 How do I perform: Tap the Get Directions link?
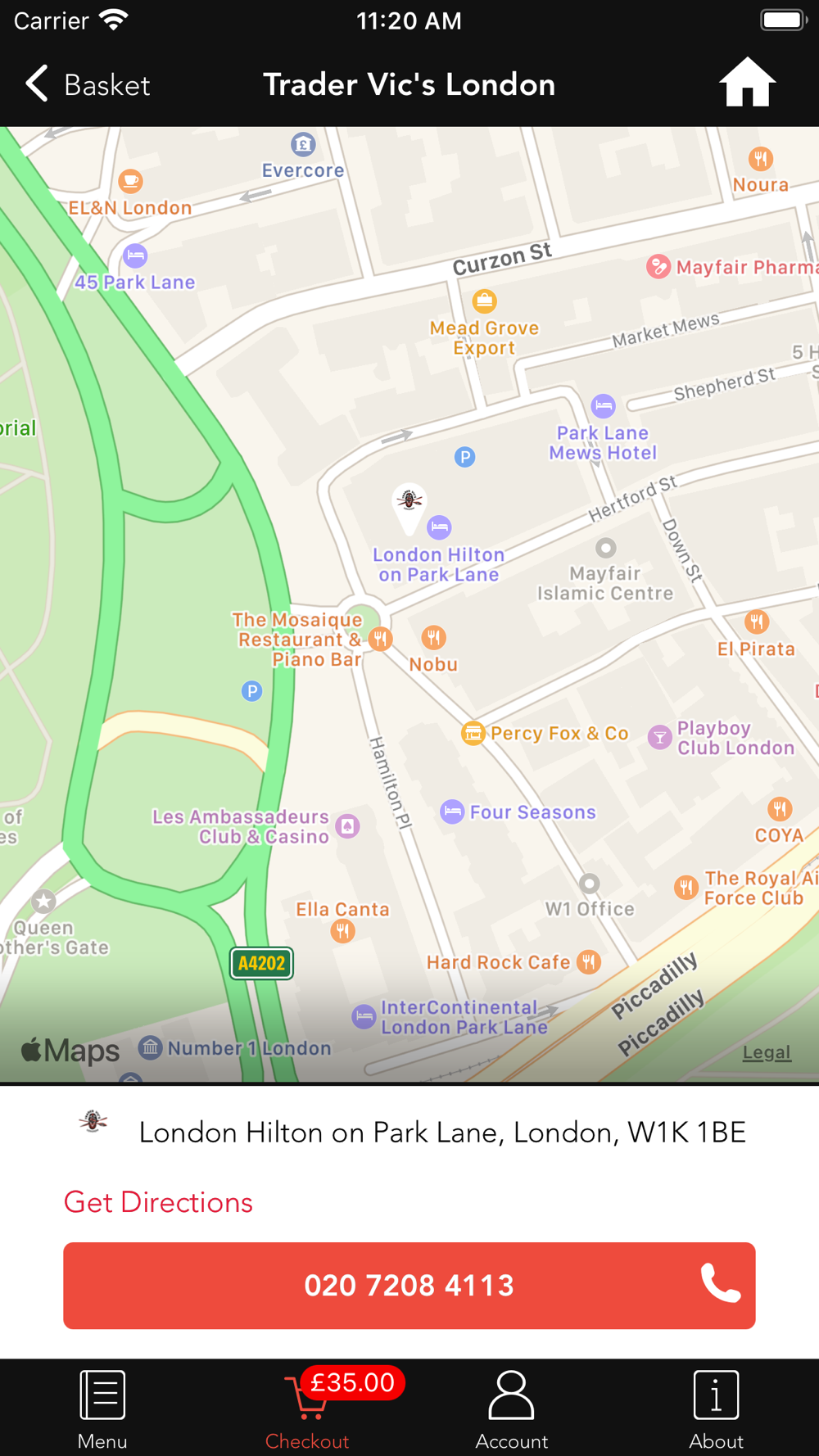coord(158,1202)
